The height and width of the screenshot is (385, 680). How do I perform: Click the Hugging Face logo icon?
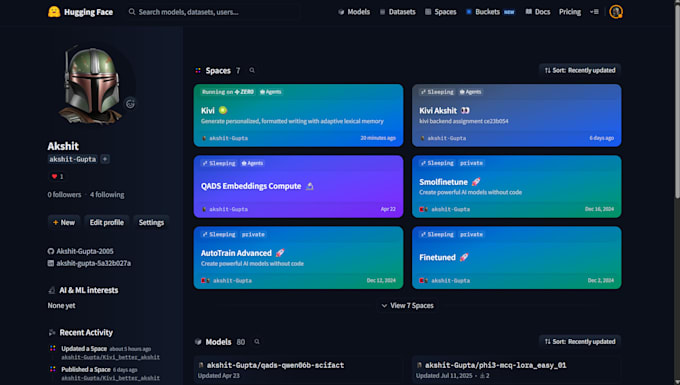(x=54, y=12)
